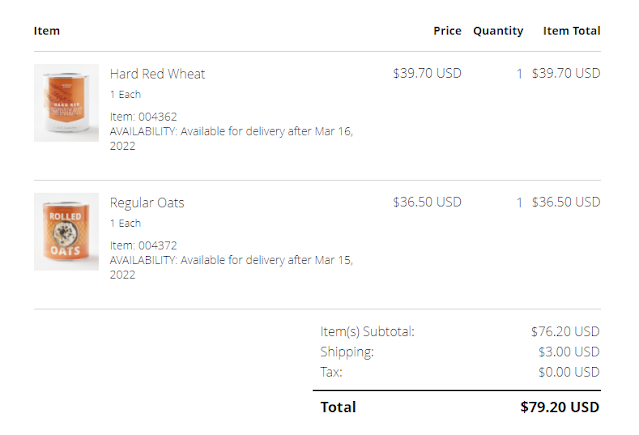Click the $0.00 USD tax amount
This screenshot has height=435, width=639.
(569, 372)
